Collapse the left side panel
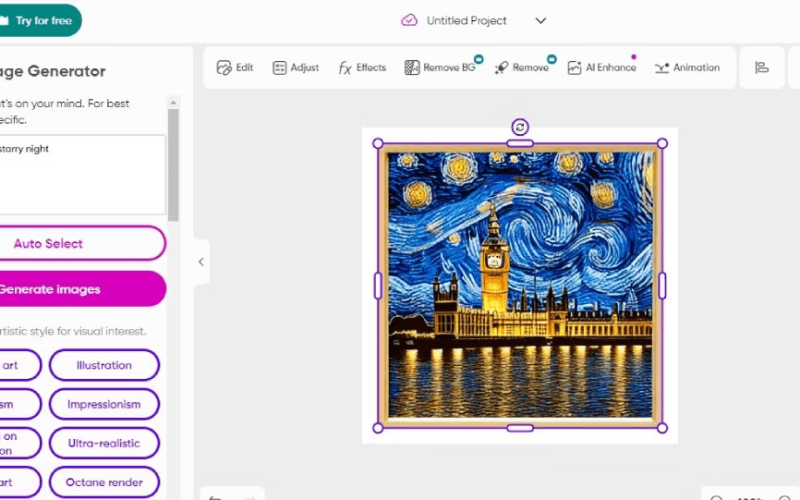 (x=201, y=262)
